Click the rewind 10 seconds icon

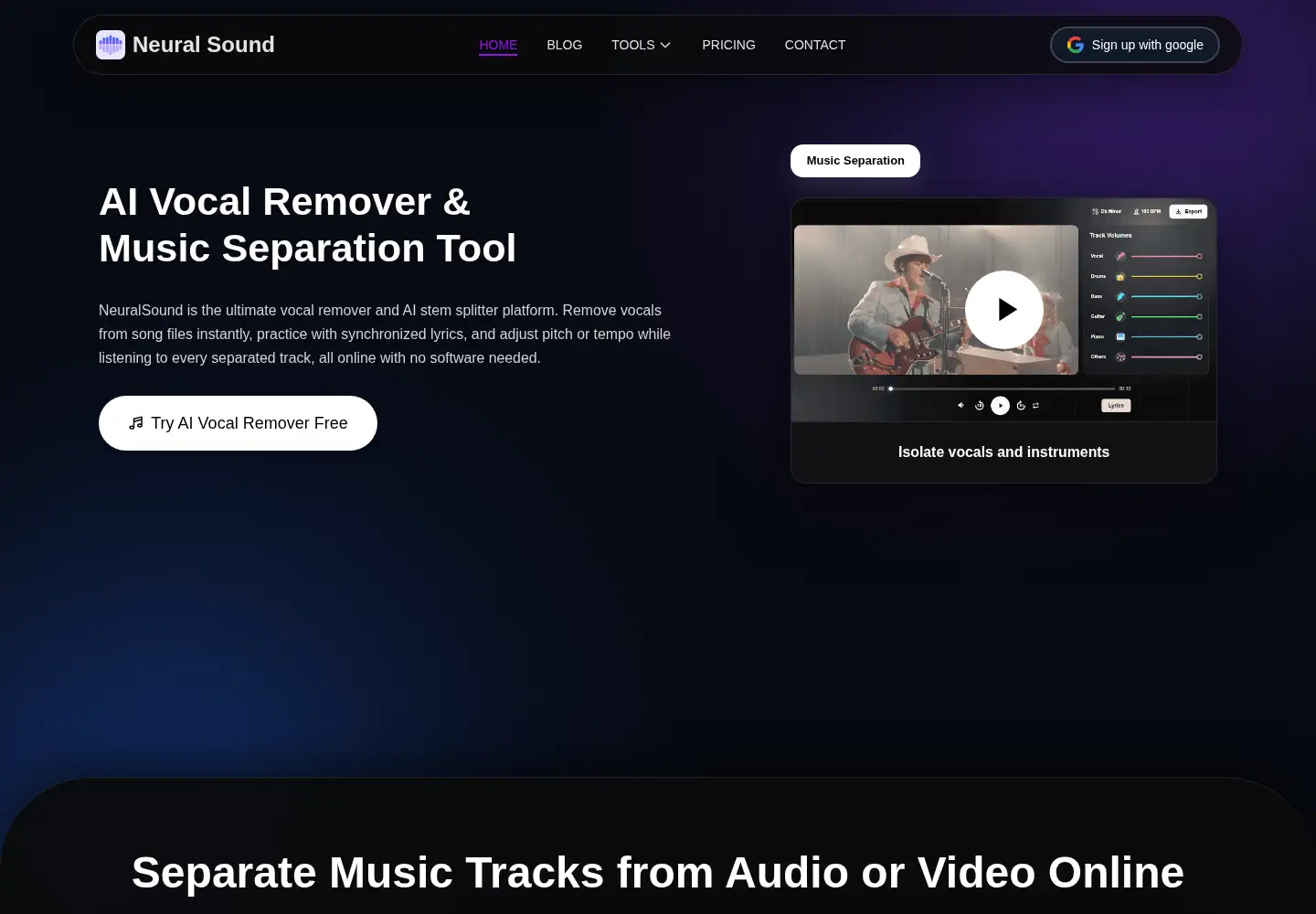980,405
